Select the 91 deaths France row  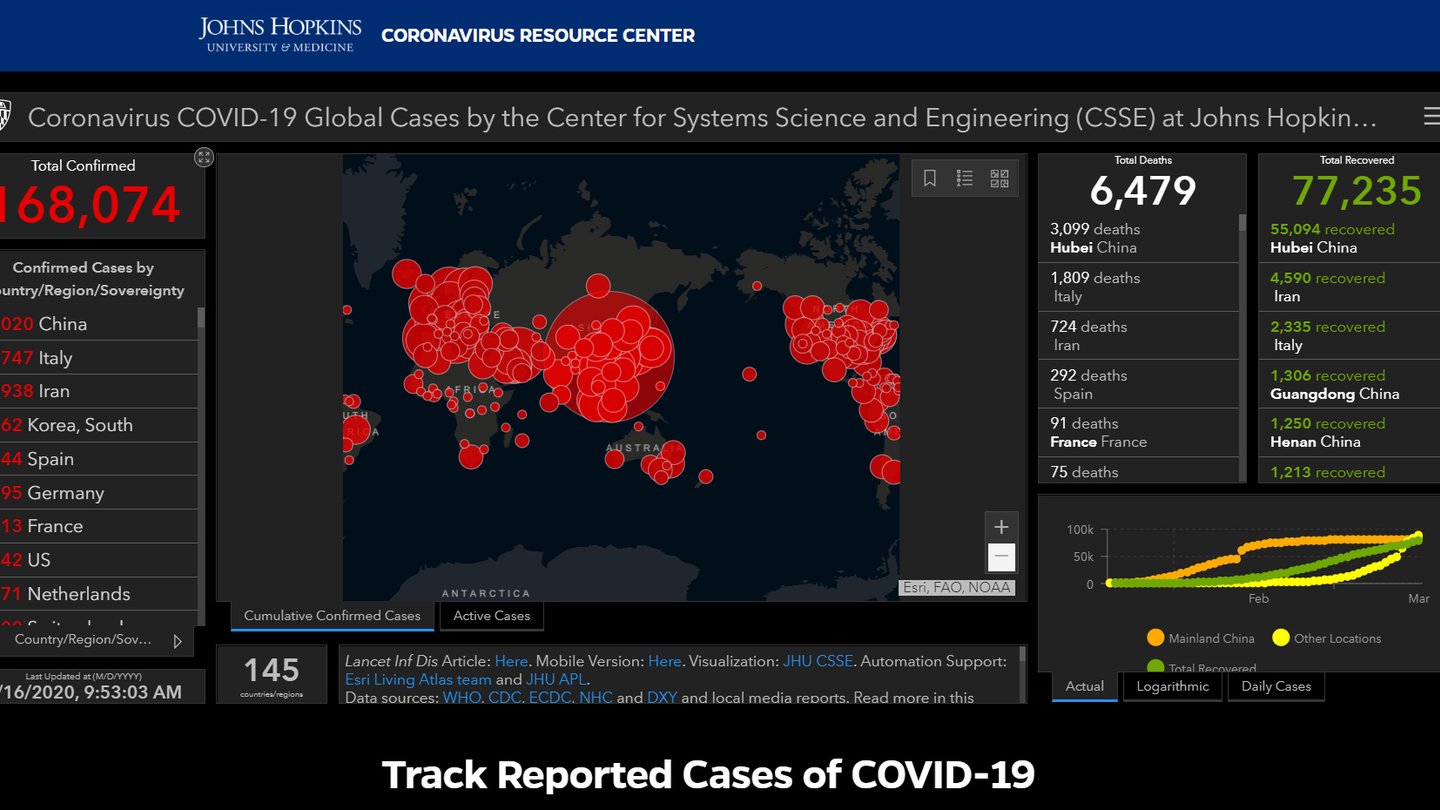click(1140, 433)
